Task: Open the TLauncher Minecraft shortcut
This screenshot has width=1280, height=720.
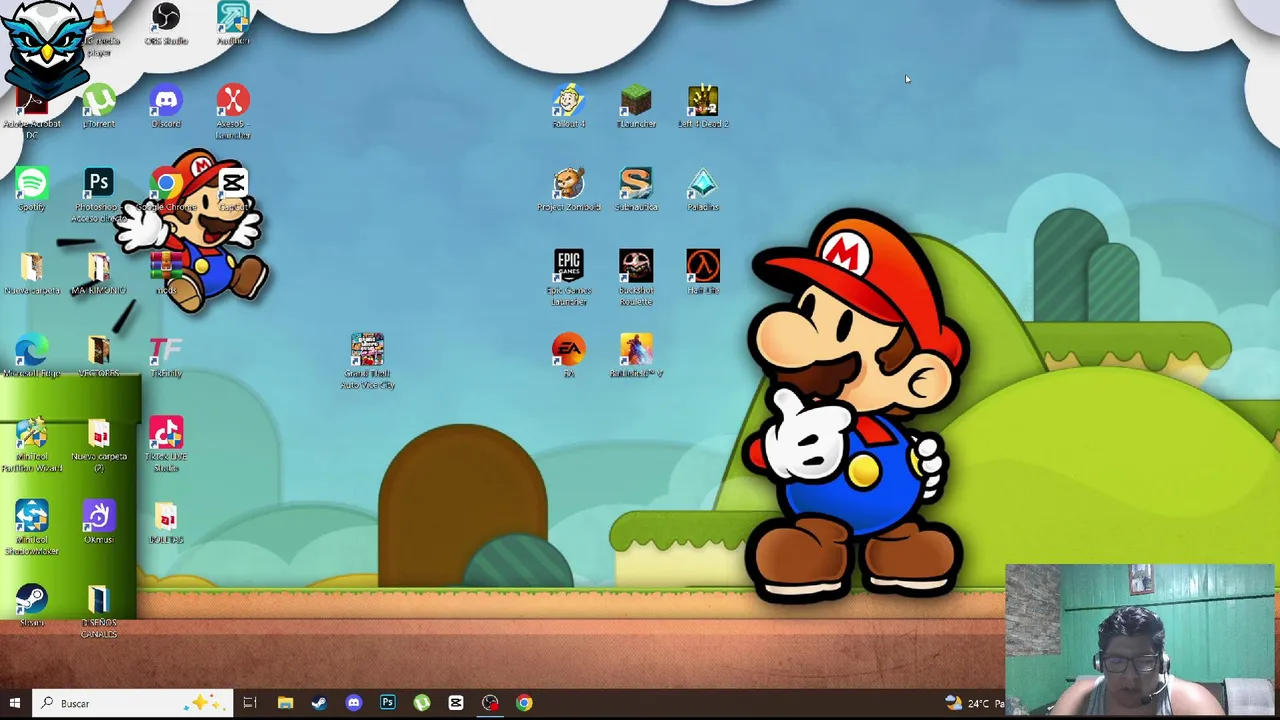Action: [x=636, y=107]
